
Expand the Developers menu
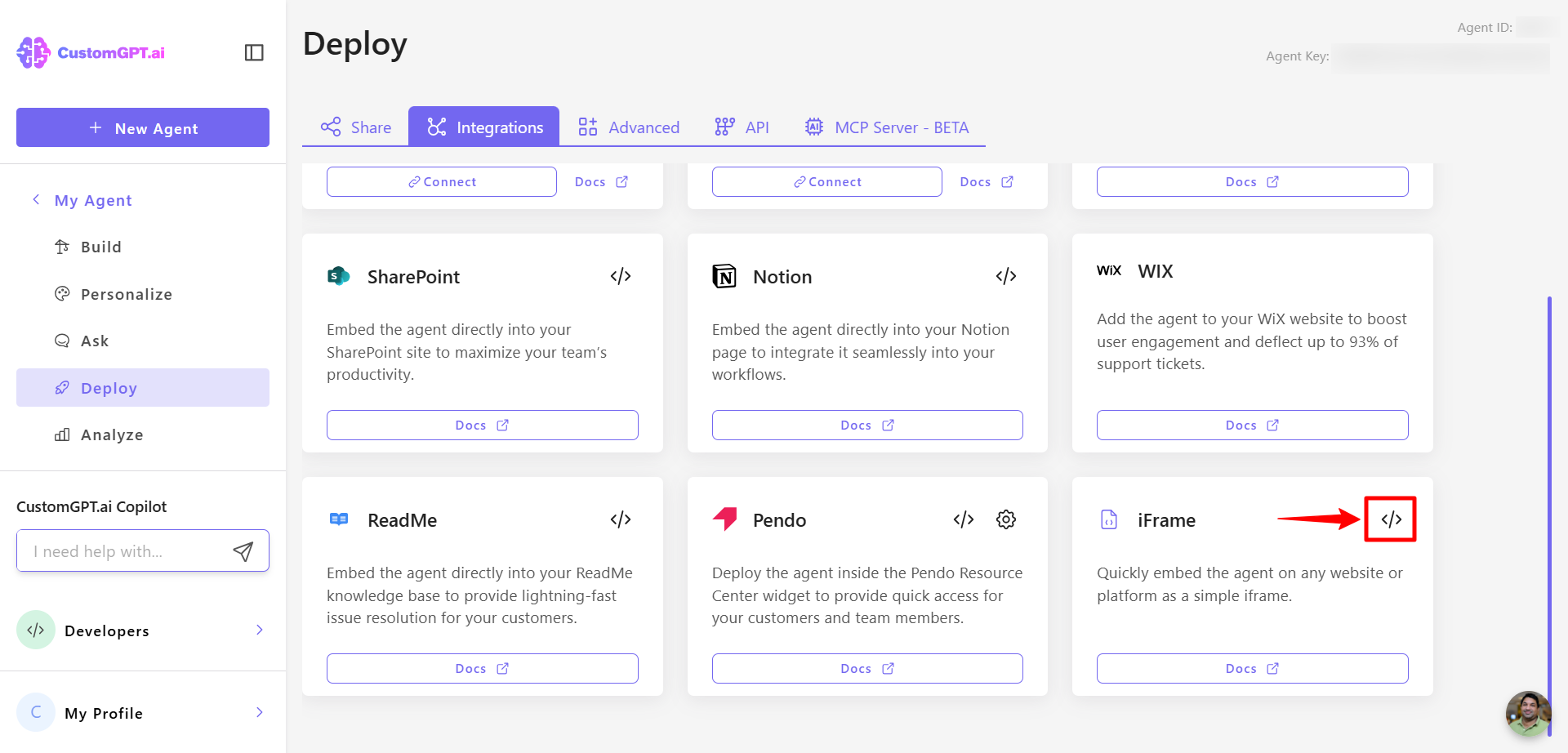(143, 630)
